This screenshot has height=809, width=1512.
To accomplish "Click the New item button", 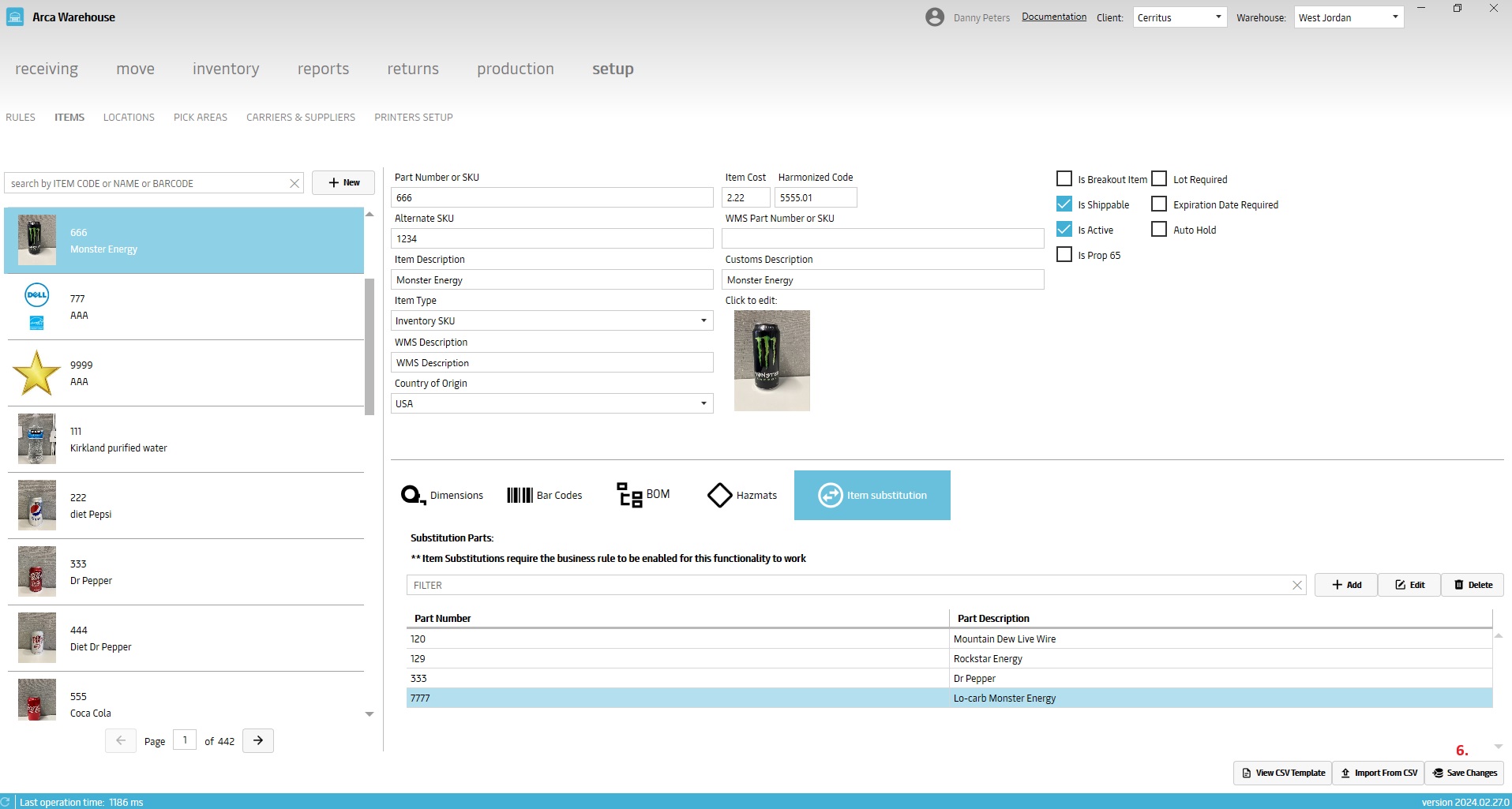I will click(x=343, y=182).
